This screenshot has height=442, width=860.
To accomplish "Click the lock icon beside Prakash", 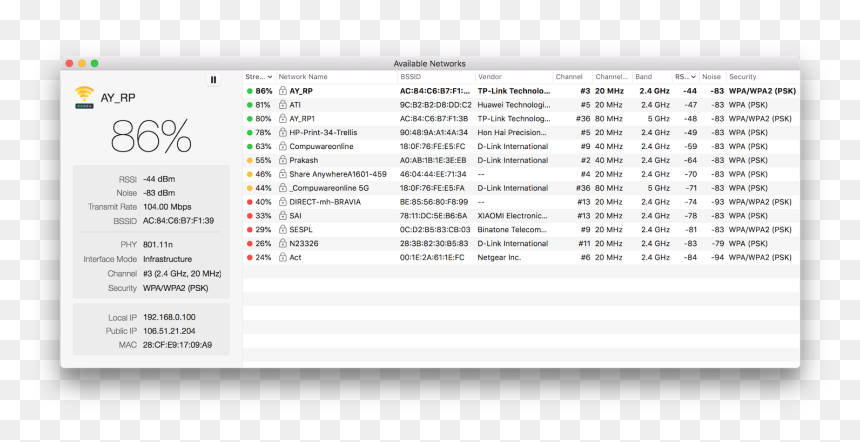I will click(x=282, y=160).
